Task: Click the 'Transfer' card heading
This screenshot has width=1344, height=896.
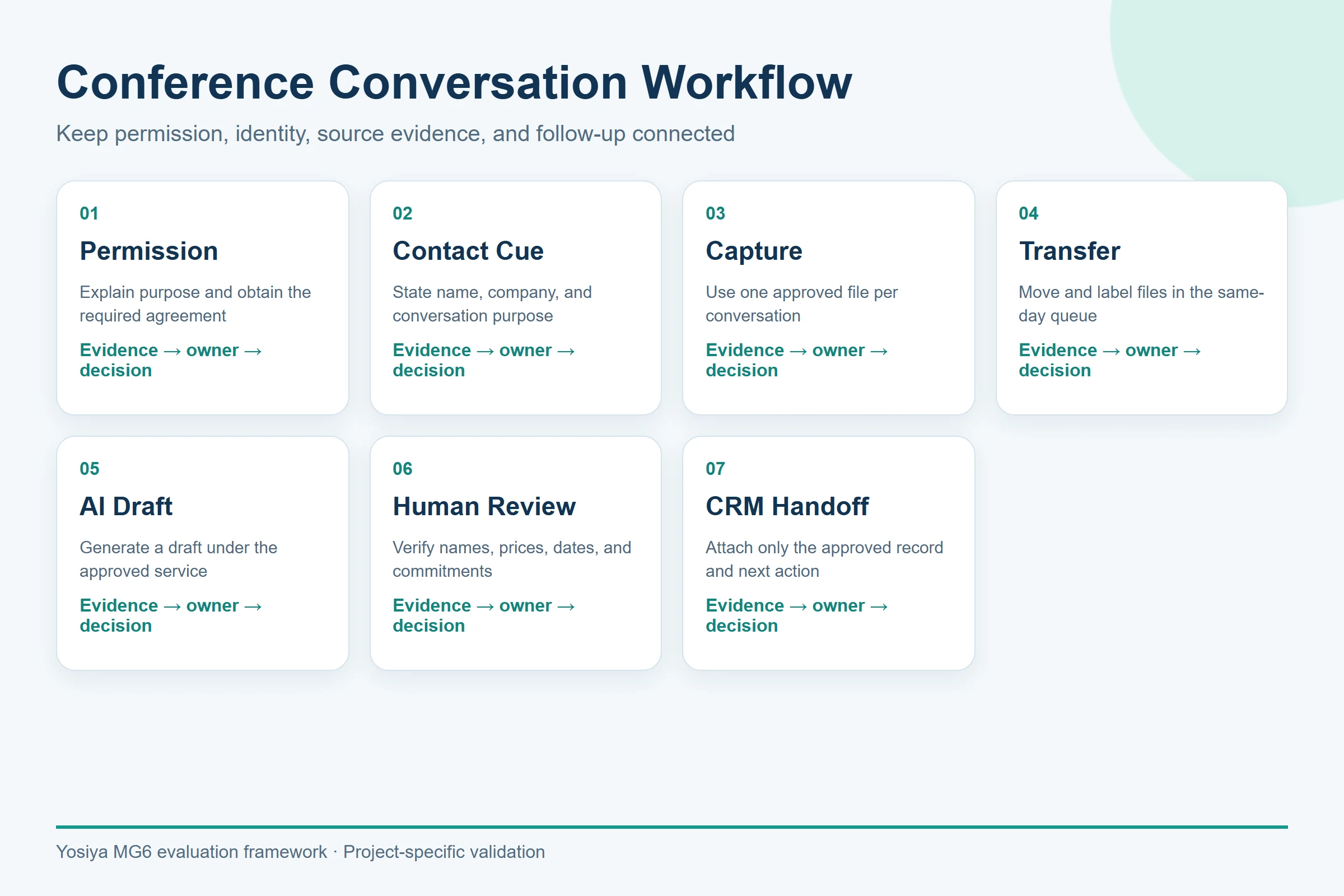Action: pos(1069,251)
